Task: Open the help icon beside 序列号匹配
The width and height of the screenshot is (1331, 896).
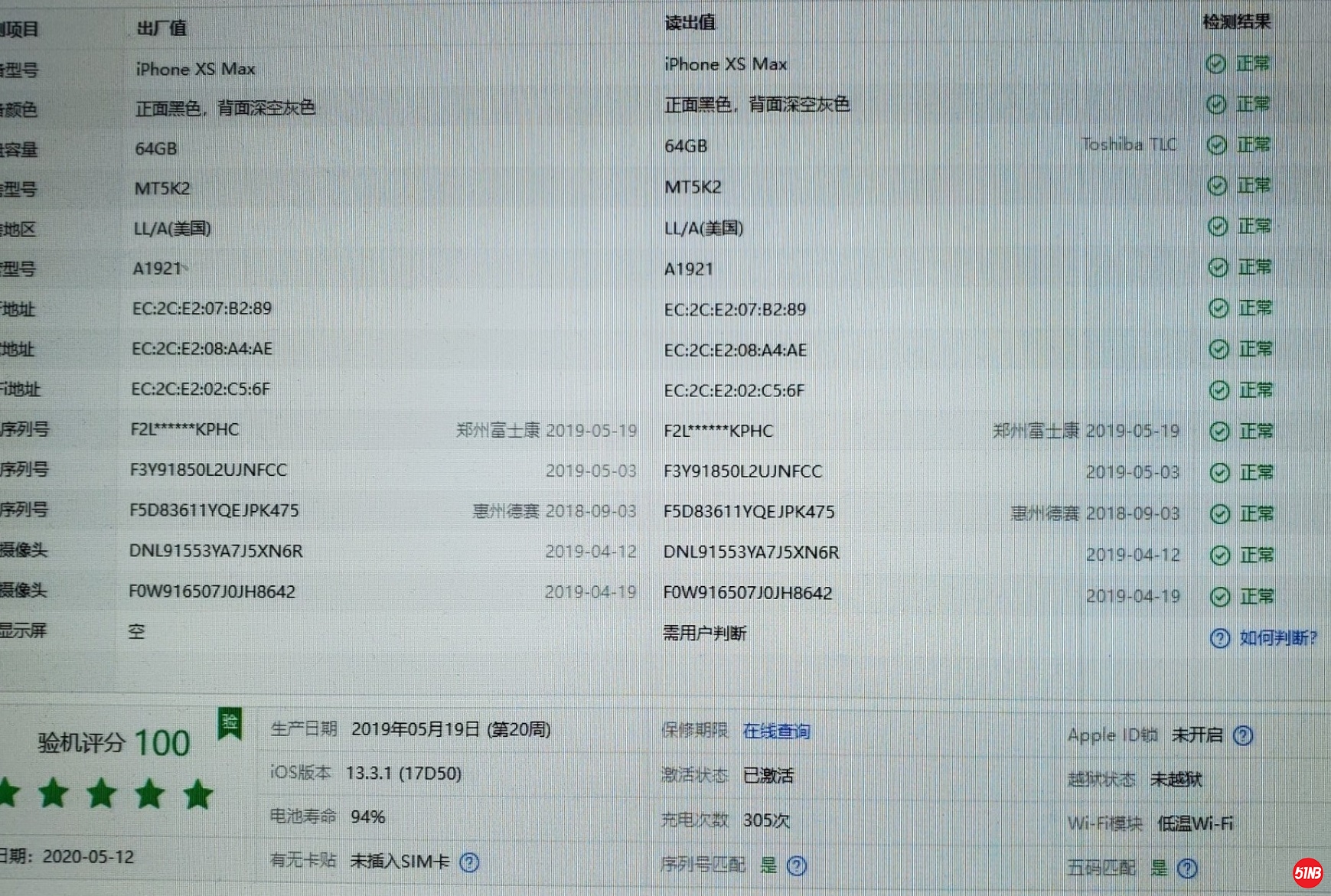Action: pos(797,865)
